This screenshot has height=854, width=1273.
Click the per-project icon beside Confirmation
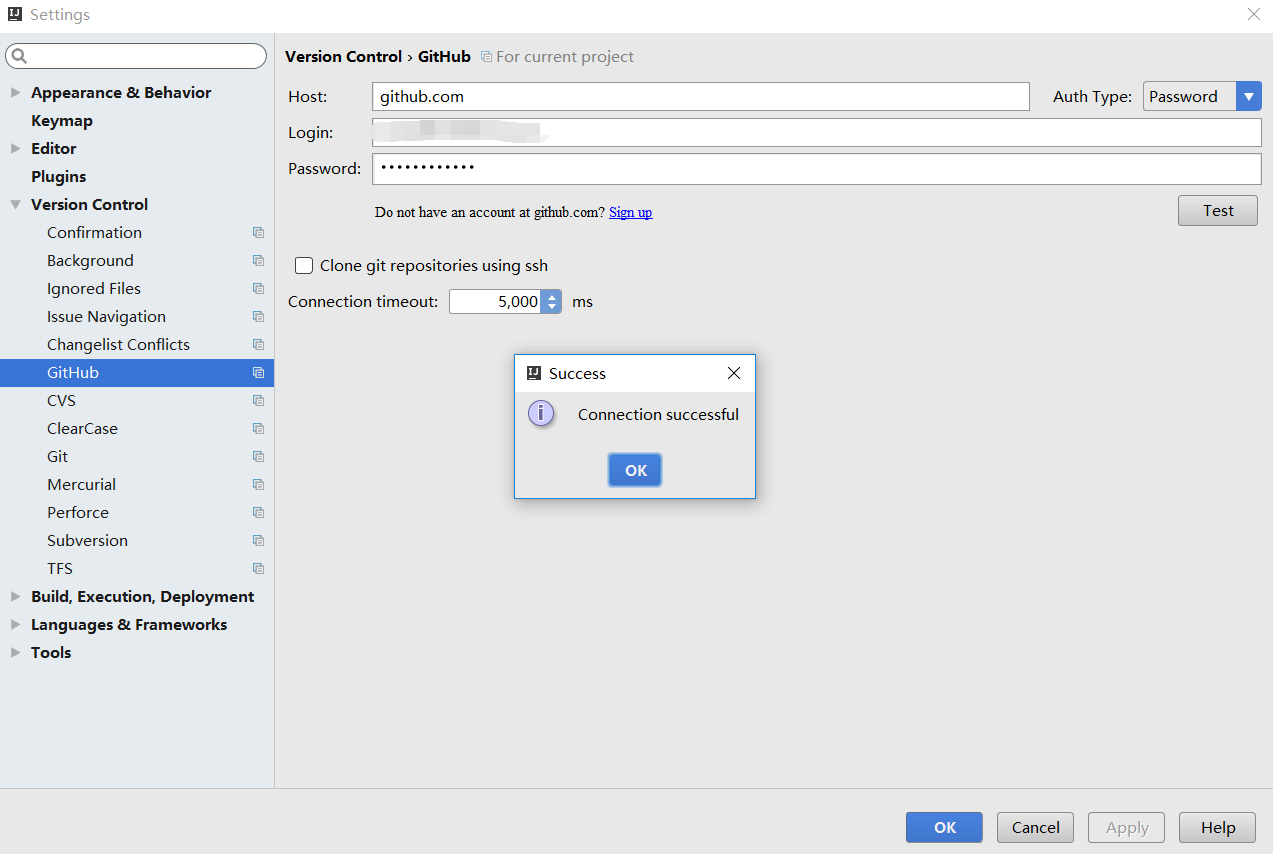(x=258, y=232)
